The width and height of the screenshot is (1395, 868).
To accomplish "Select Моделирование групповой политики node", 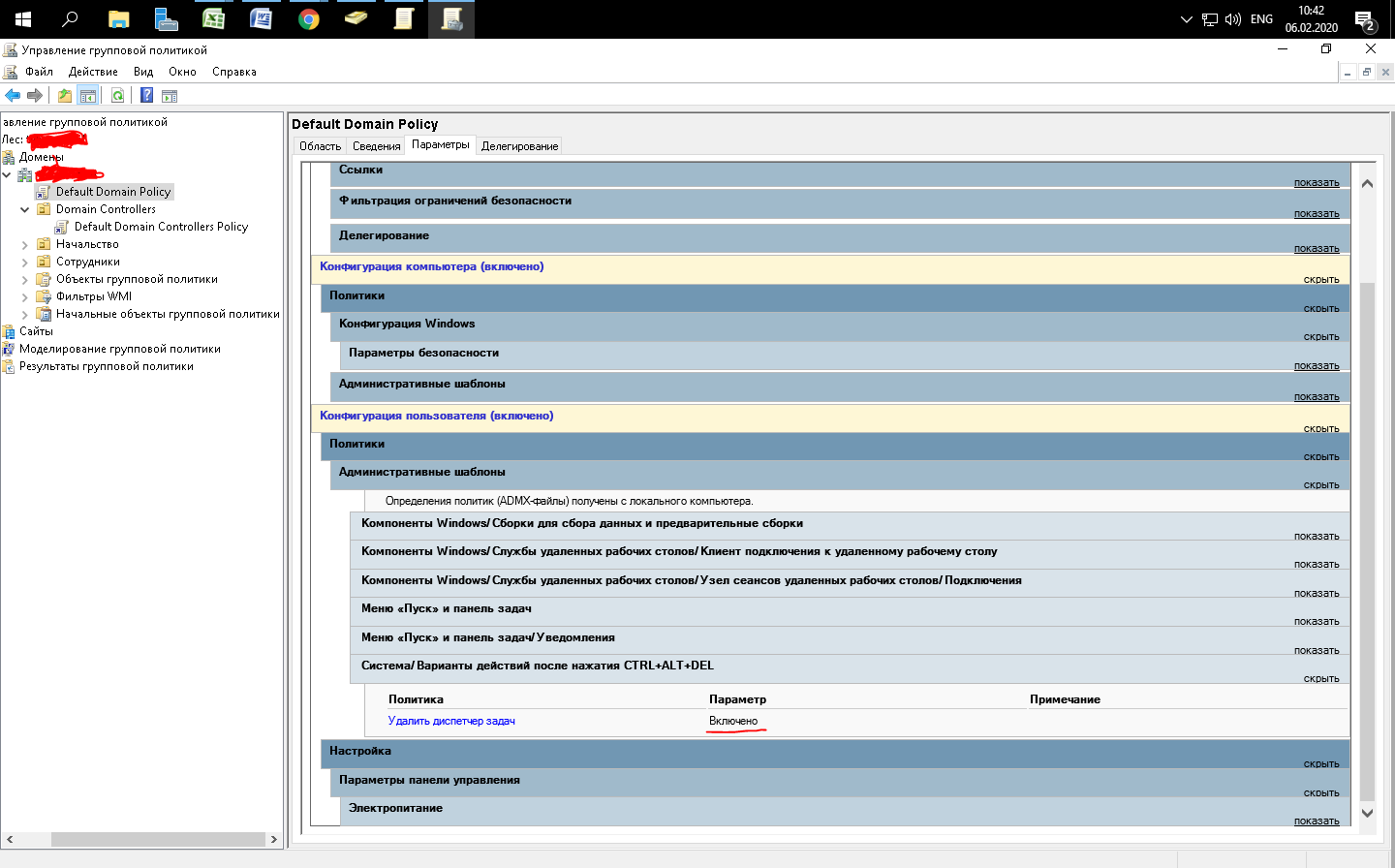I will (x=120, y=349).
